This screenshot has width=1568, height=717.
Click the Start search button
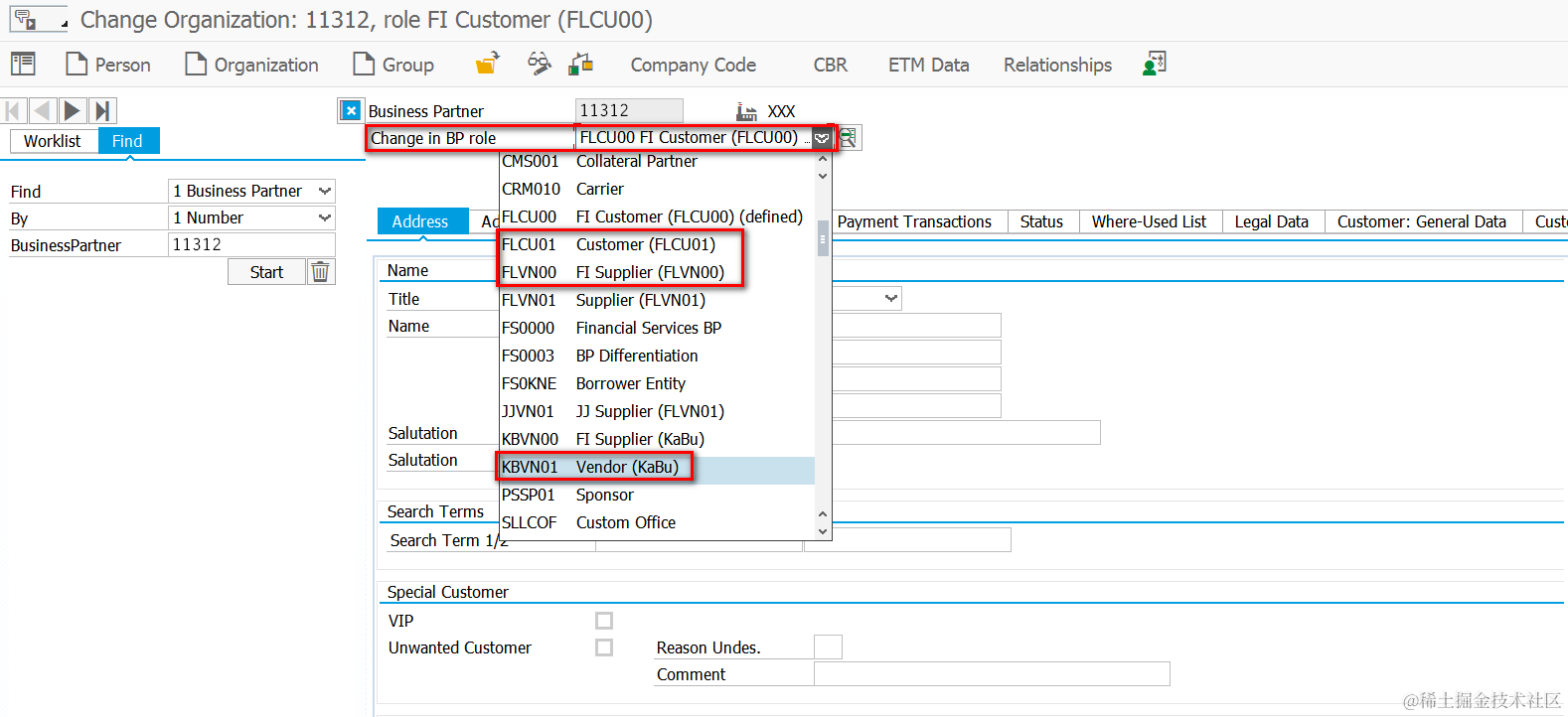tap(266, 272)
